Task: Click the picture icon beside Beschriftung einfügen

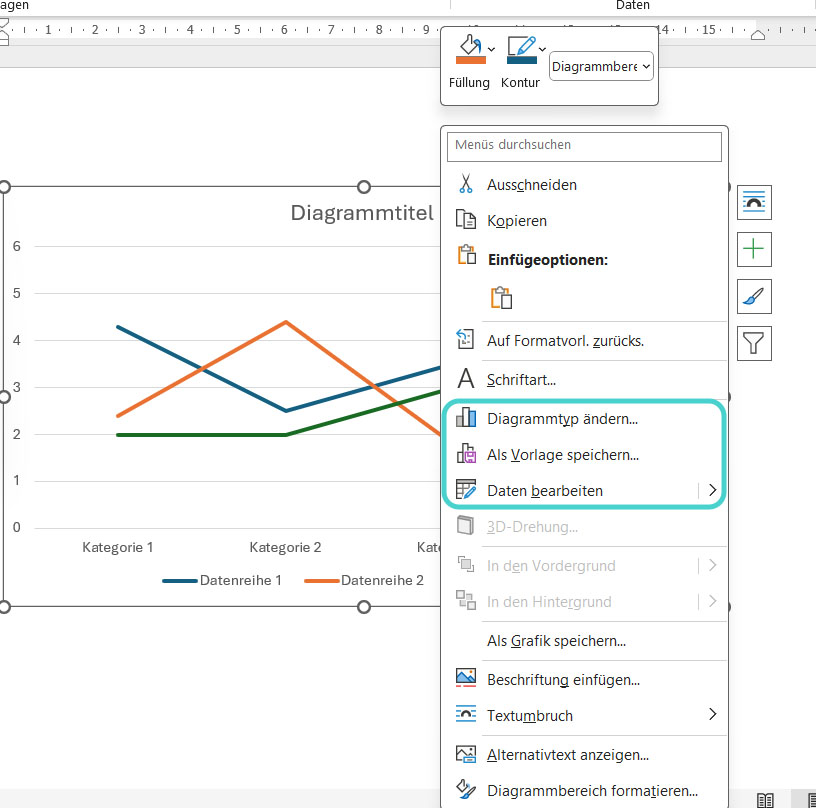Action: click(466, 678)
